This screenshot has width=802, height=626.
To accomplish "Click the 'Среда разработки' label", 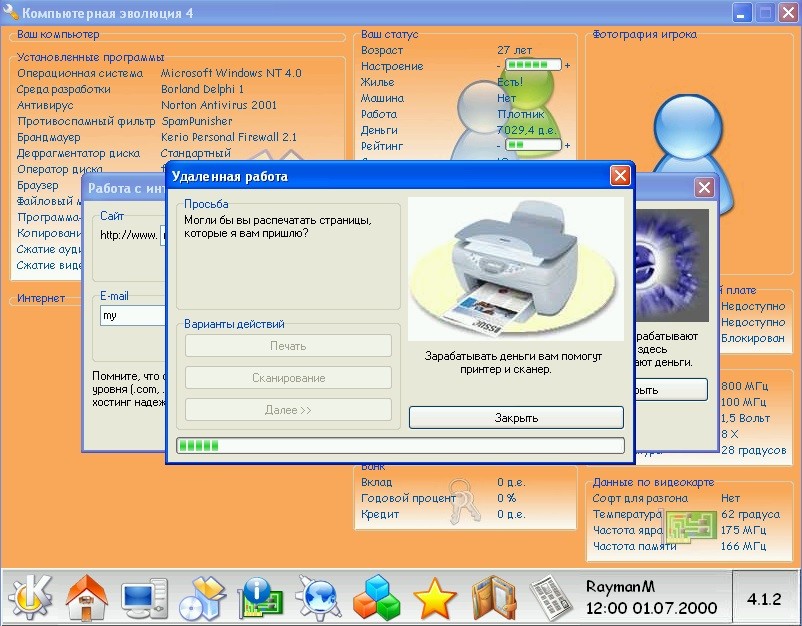I will pos(63,89).
